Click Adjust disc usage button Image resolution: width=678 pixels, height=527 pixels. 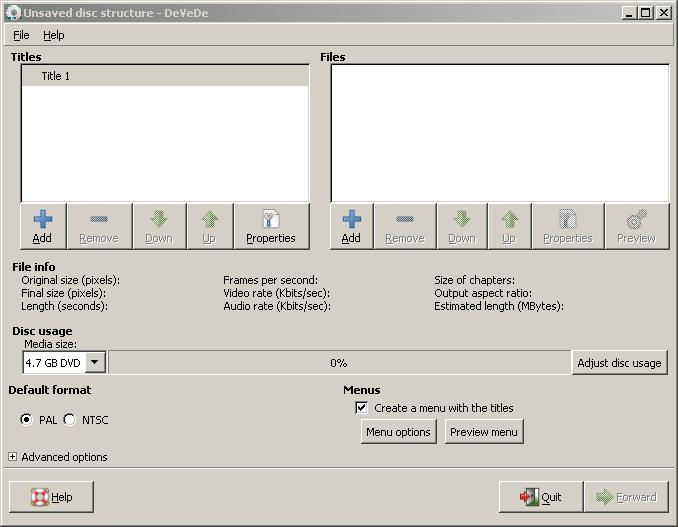620,363
